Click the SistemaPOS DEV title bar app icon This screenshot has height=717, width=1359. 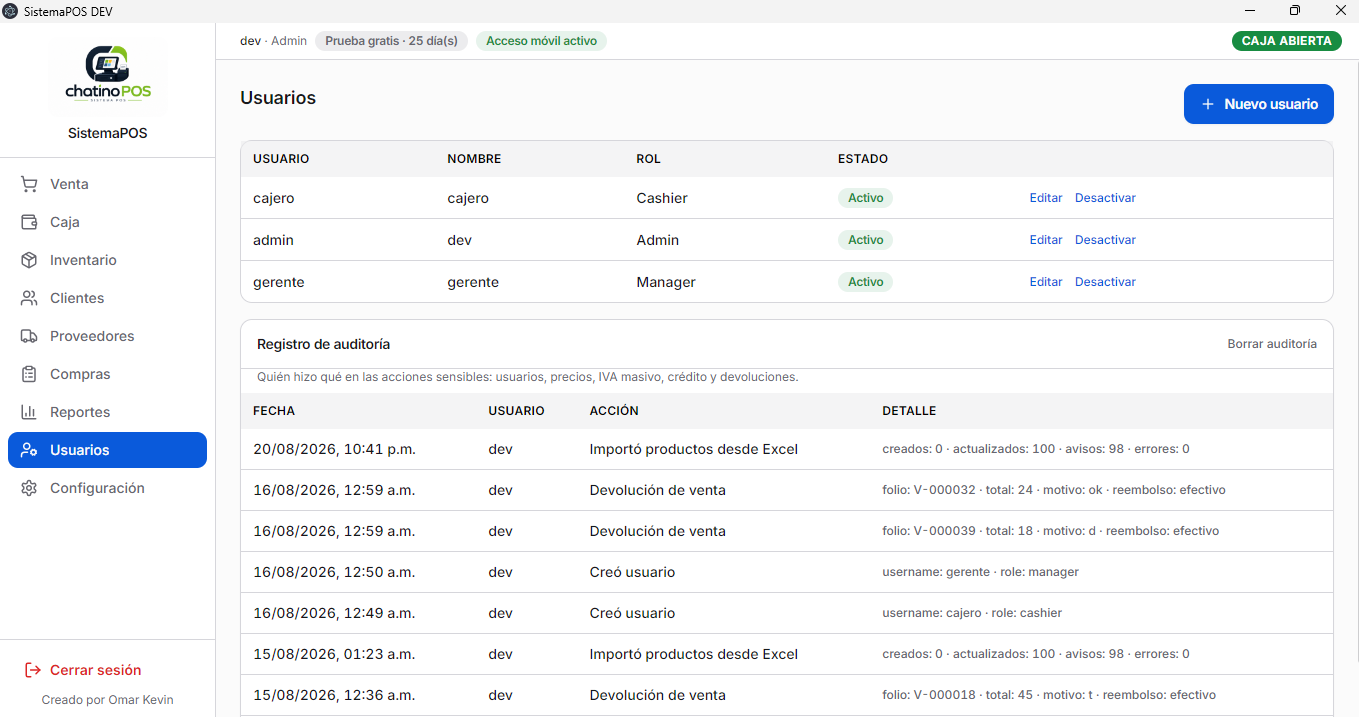point(11,10)
